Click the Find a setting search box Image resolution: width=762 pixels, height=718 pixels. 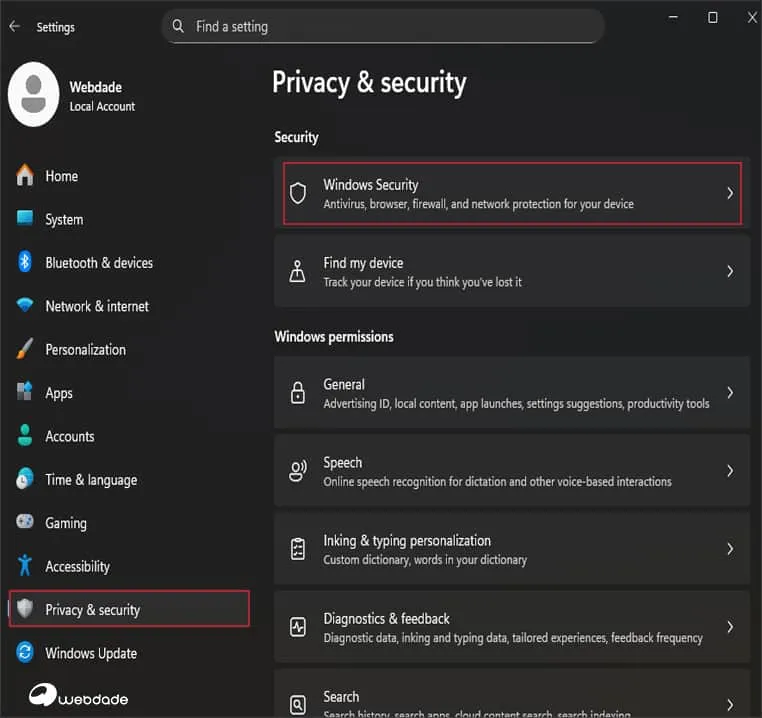tap(383, 26)
